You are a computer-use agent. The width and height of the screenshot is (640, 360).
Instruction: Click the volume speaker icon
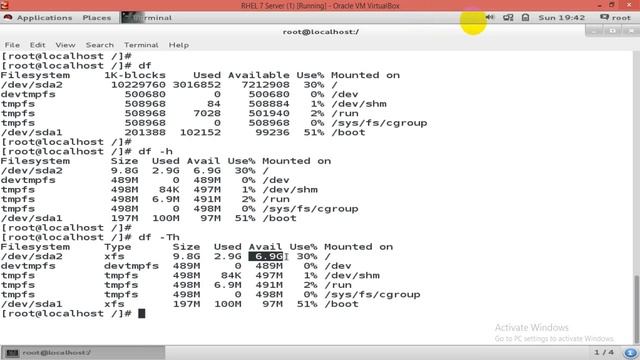tap(490, 17)
